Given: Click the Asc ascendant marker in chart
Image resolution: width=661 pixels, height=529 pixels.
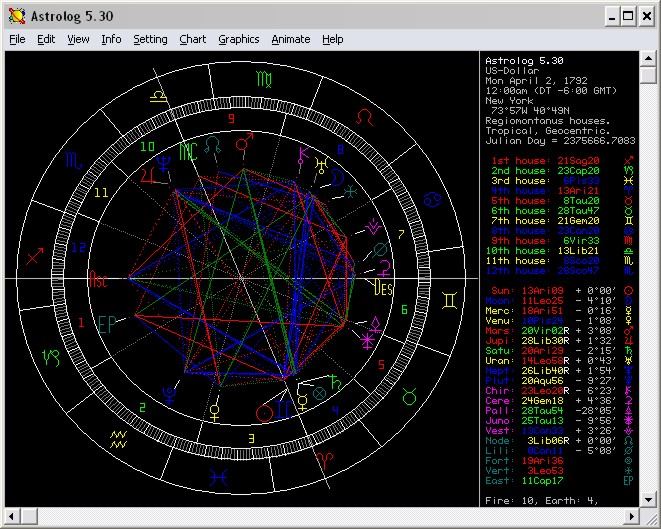Looking at the screenshot, I should [100, 279].
